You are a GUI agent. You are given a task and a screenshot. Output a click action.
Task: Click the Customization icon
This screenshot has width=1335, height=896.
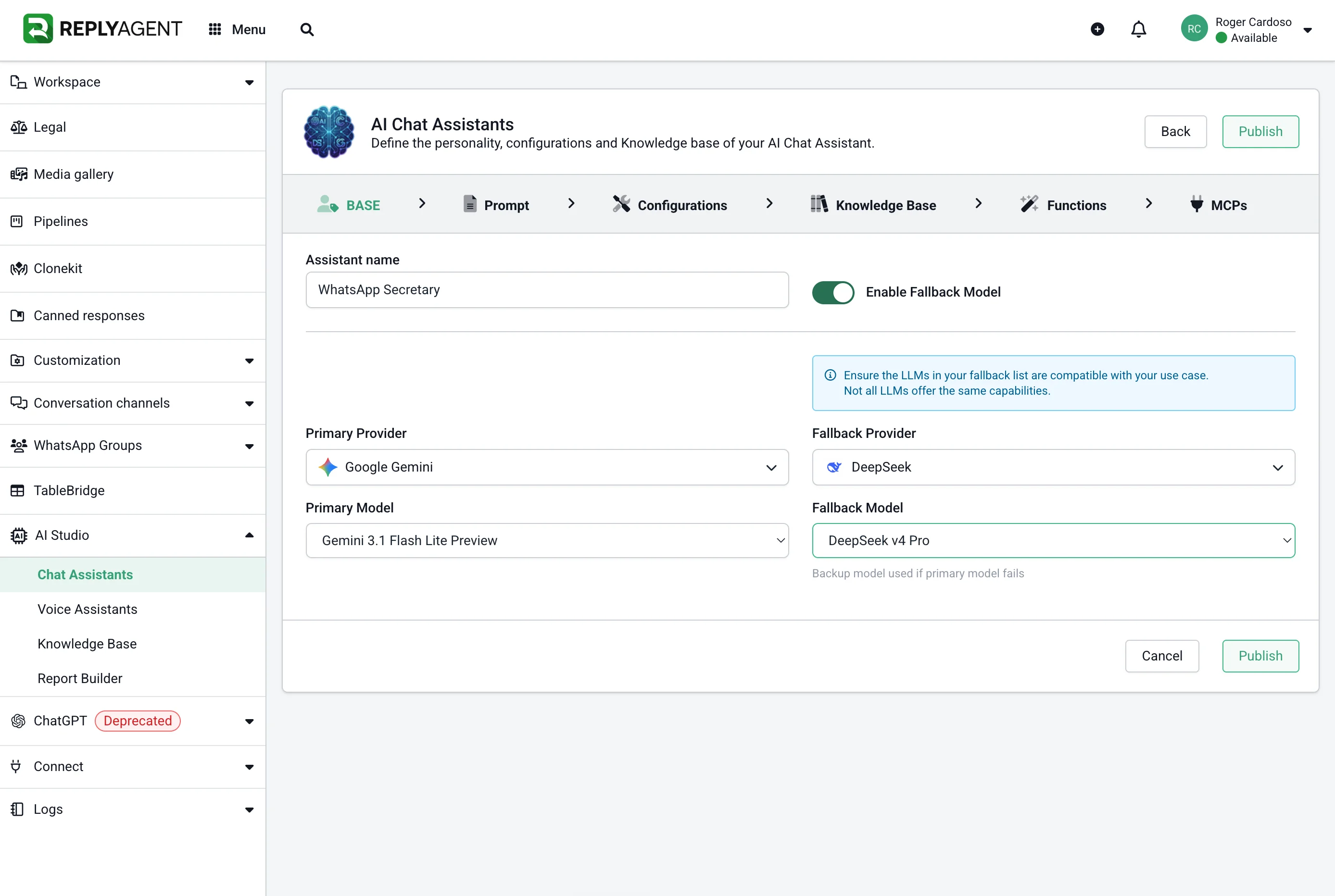[17, 361]
